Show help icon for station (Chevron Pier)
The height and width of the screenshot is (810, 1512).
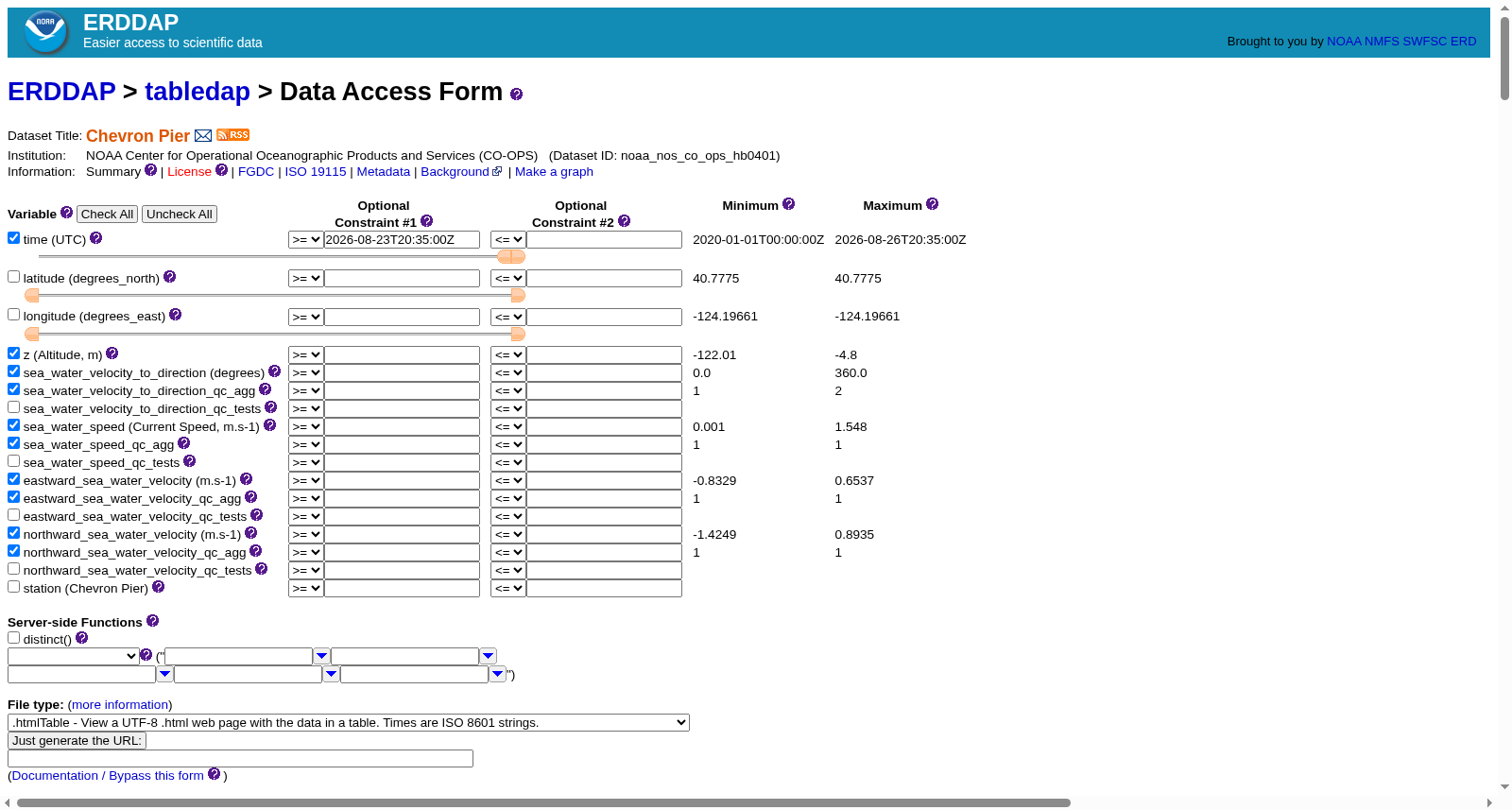pyautogui.click(x=158, y=587)
